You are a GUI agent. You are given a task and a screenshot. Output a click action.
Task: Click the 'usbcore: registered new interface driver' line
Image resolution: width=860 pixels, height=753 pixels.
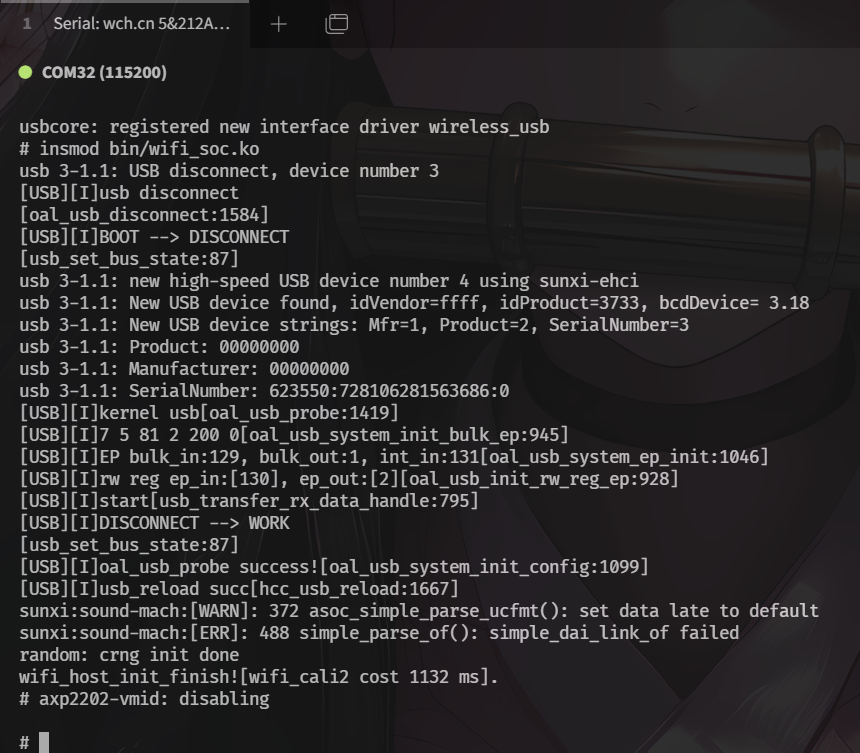[284, 127]
